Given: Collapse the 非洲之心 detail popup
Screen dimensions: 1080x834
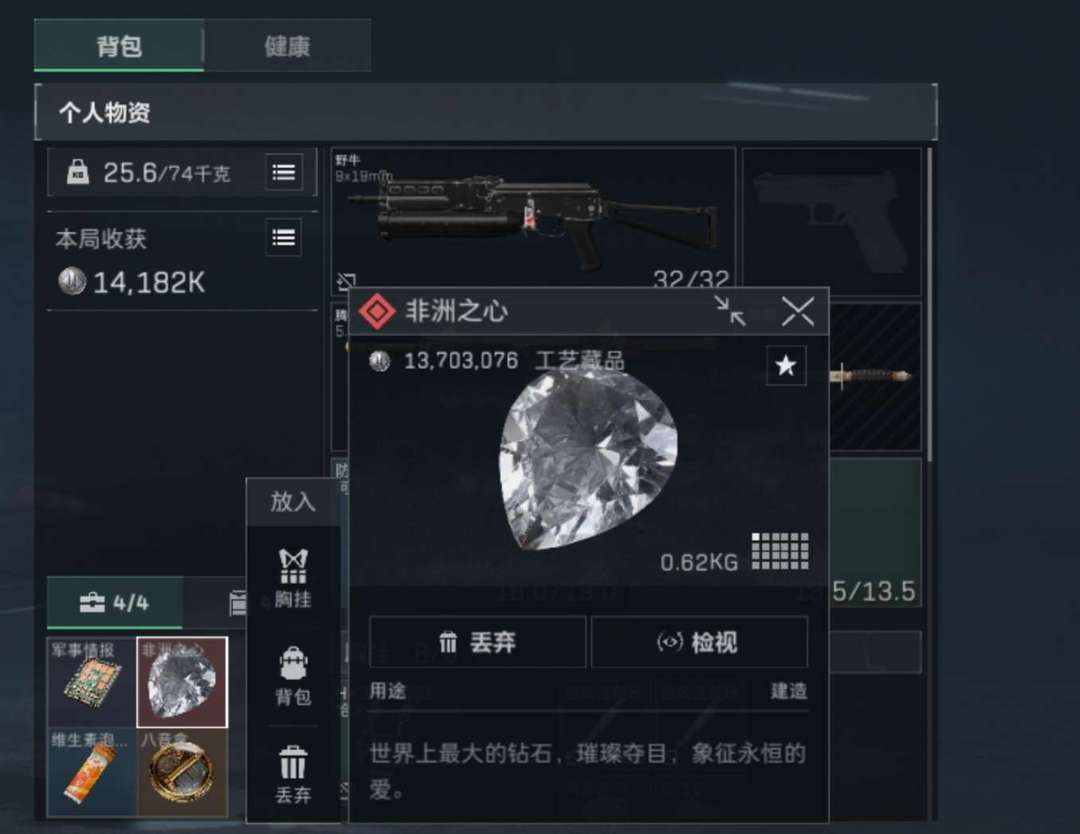Looking at the screenshot, I should point(729,311).
